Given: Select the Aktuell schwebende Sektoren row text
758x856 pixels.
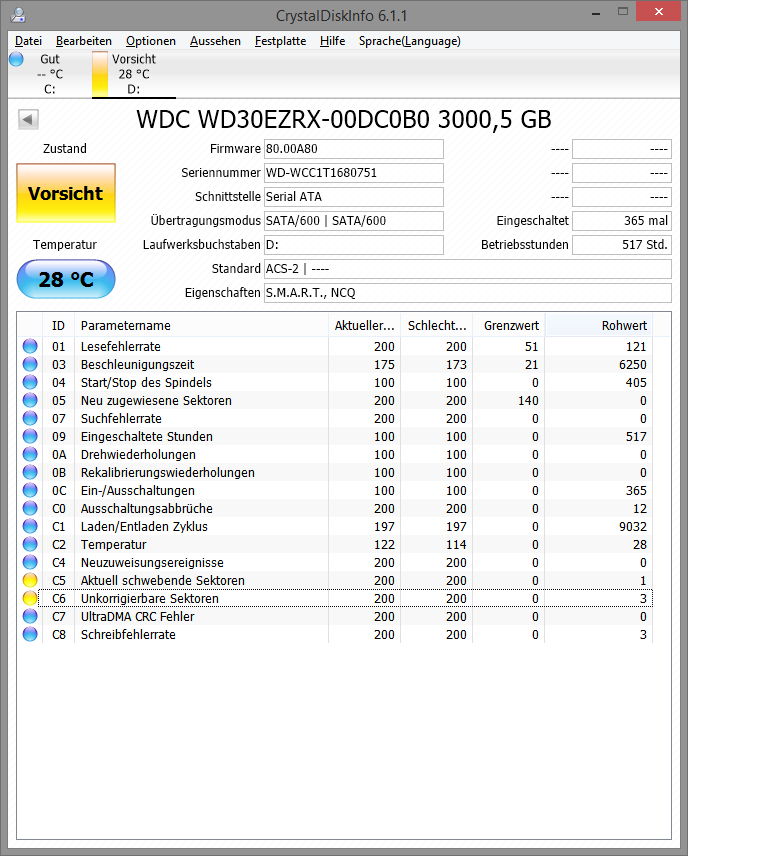Looking at the screenshot, I should [x=163, y=580].
